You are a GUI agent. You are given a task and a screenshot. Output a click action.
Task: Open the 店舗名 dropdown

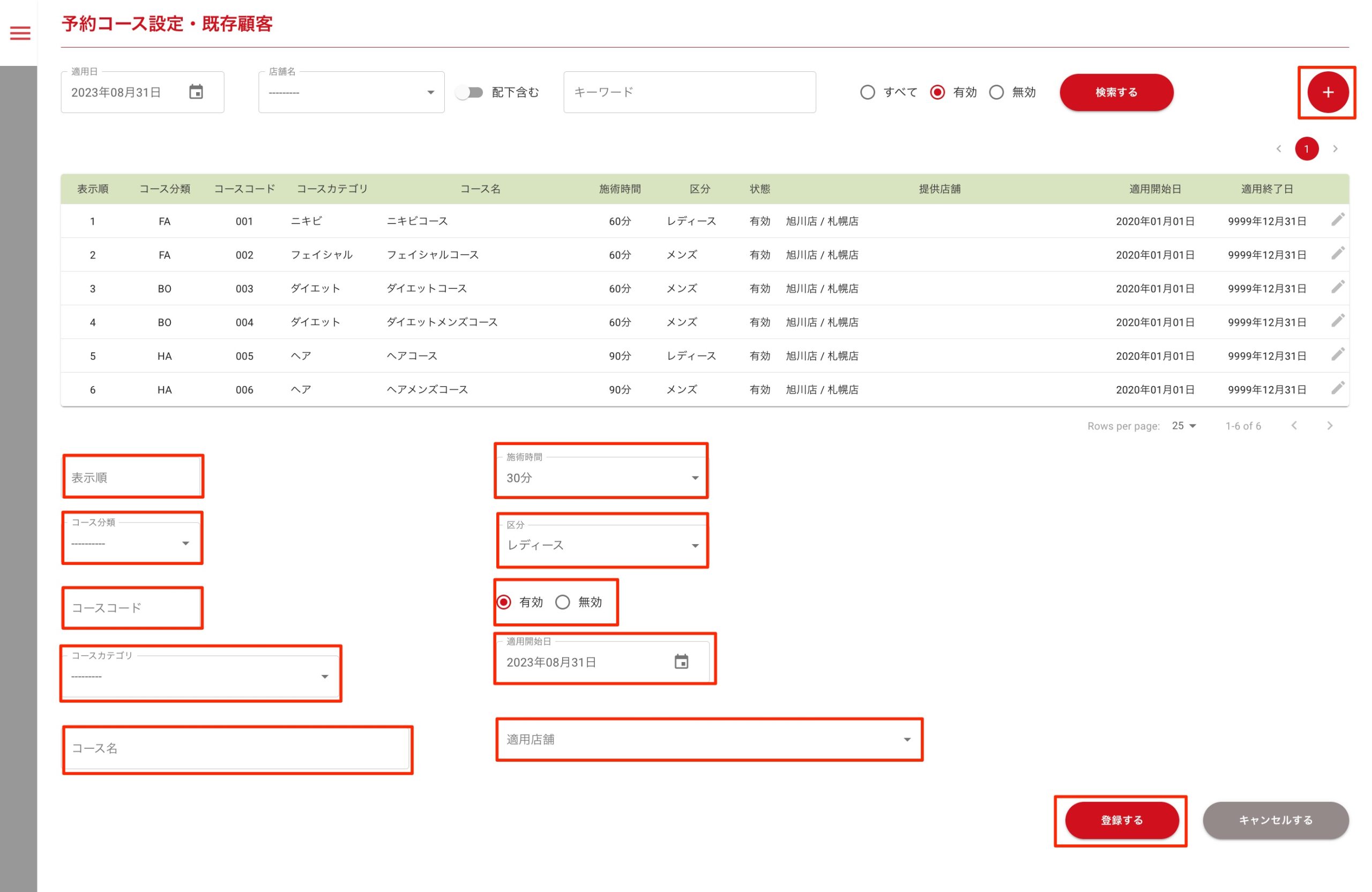point(351,92)
